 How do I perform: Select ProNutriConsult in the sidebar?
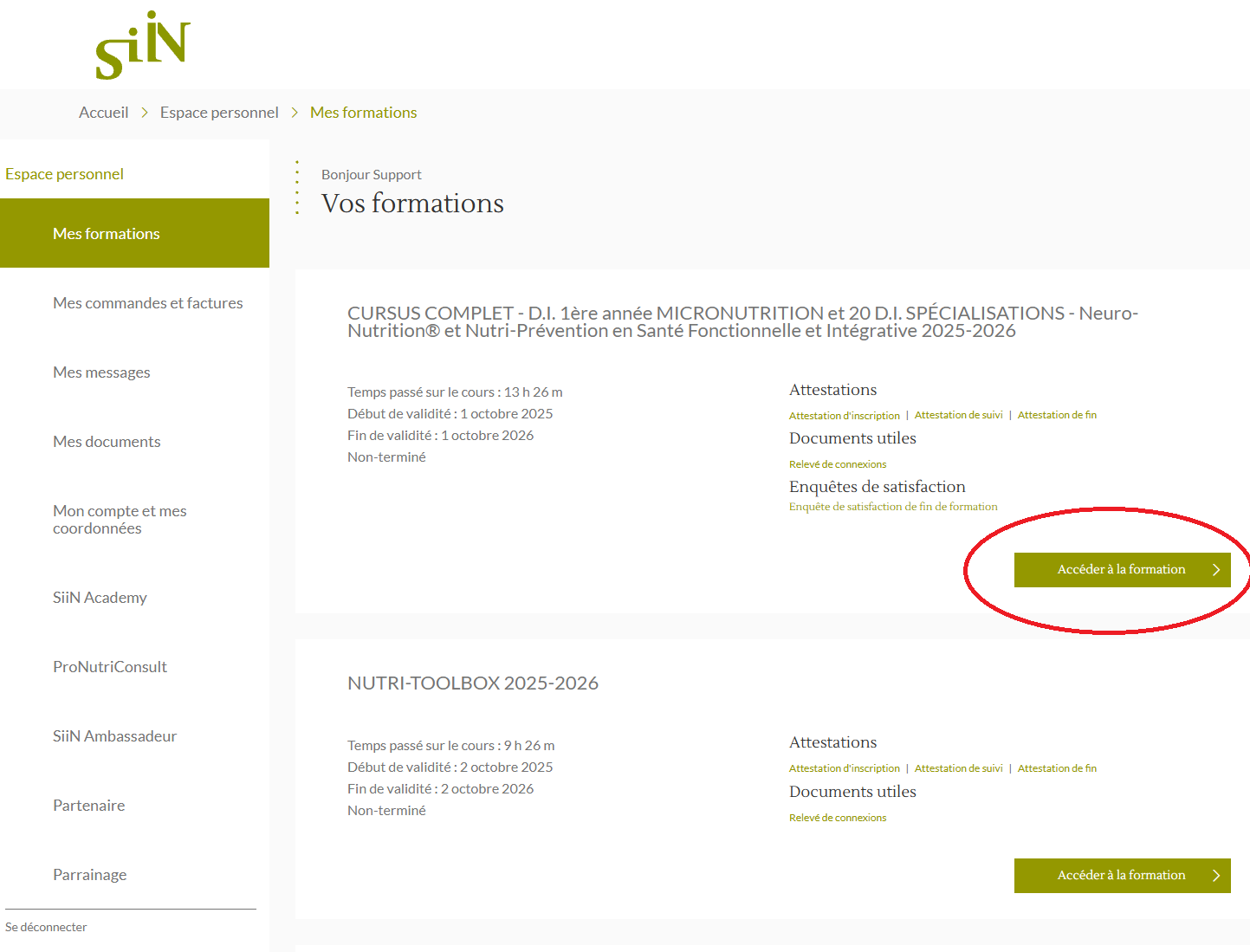pos(110,667)
